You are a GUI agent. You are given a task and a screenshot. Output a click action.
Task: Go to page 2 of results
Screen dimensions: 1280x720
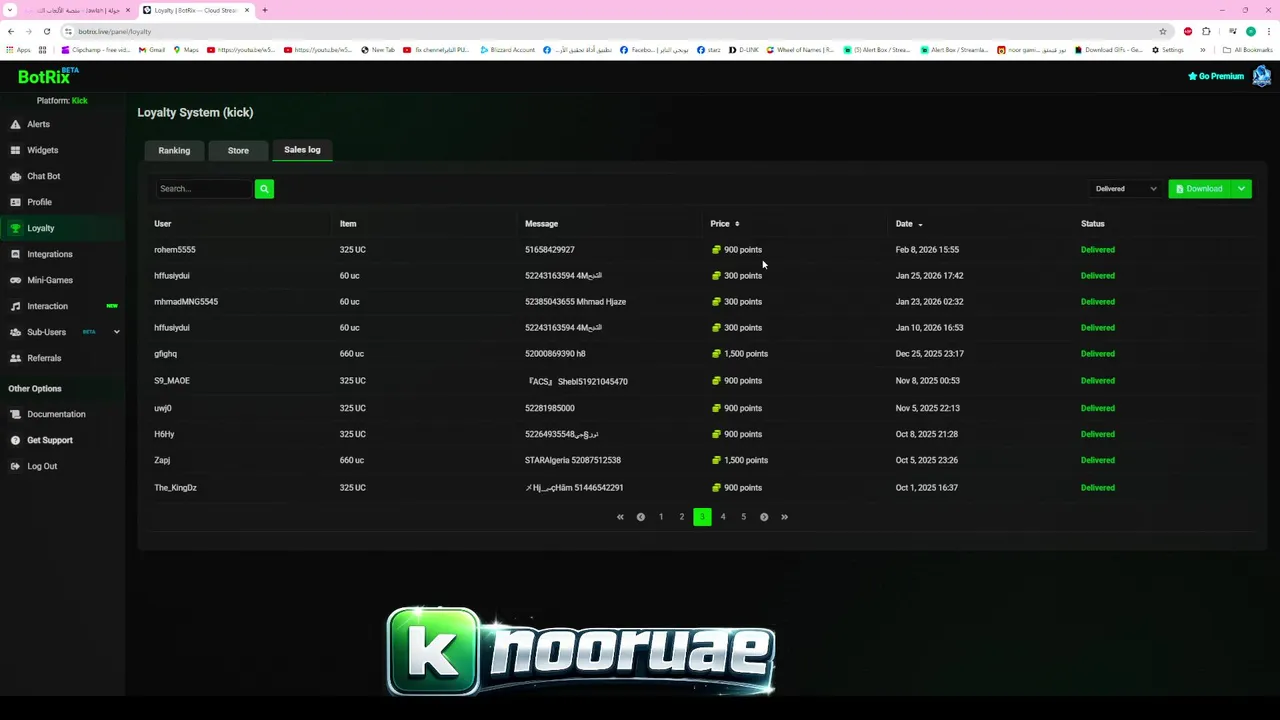[682, 517]
